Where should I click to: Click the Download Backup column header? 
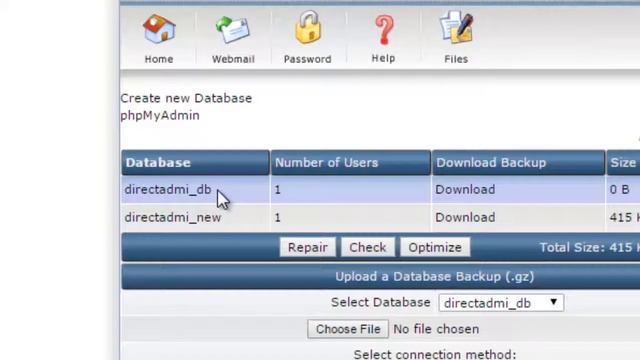518,162
